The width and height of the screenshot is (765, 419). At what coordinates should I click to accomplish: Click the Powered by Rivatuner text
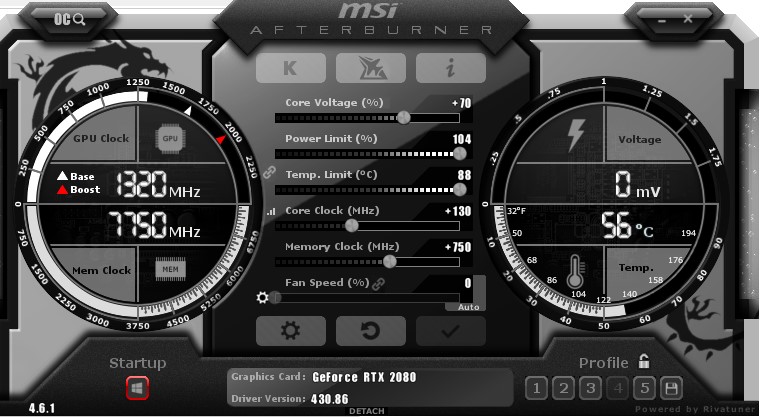click(x=695, y=409)
